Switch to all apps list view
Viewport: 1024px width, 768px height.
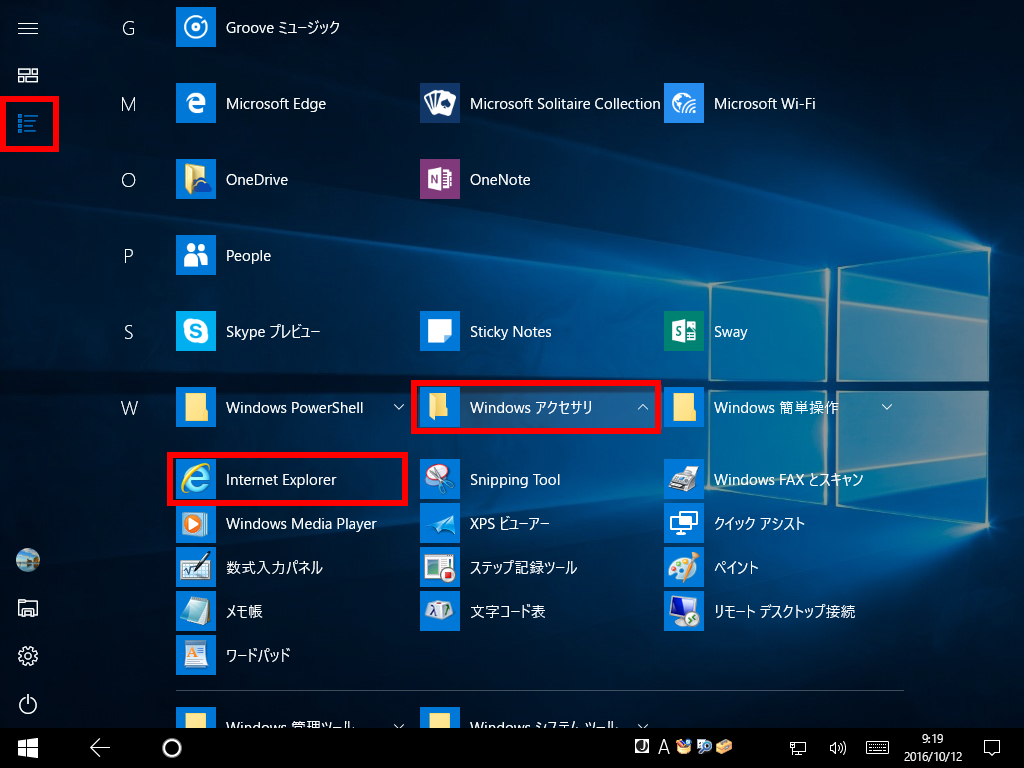[27, 123]
